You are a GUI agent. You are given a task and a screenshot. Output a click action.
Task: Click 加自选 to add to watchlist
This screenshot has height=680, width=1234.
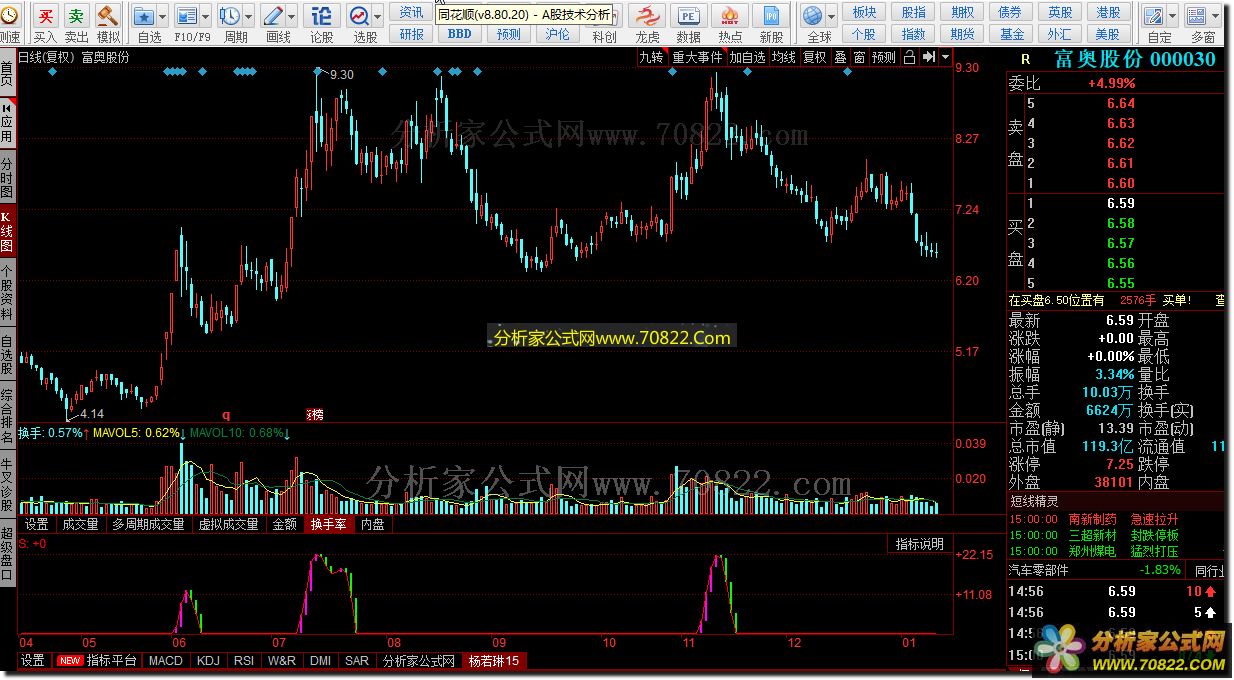coord(746,57)
